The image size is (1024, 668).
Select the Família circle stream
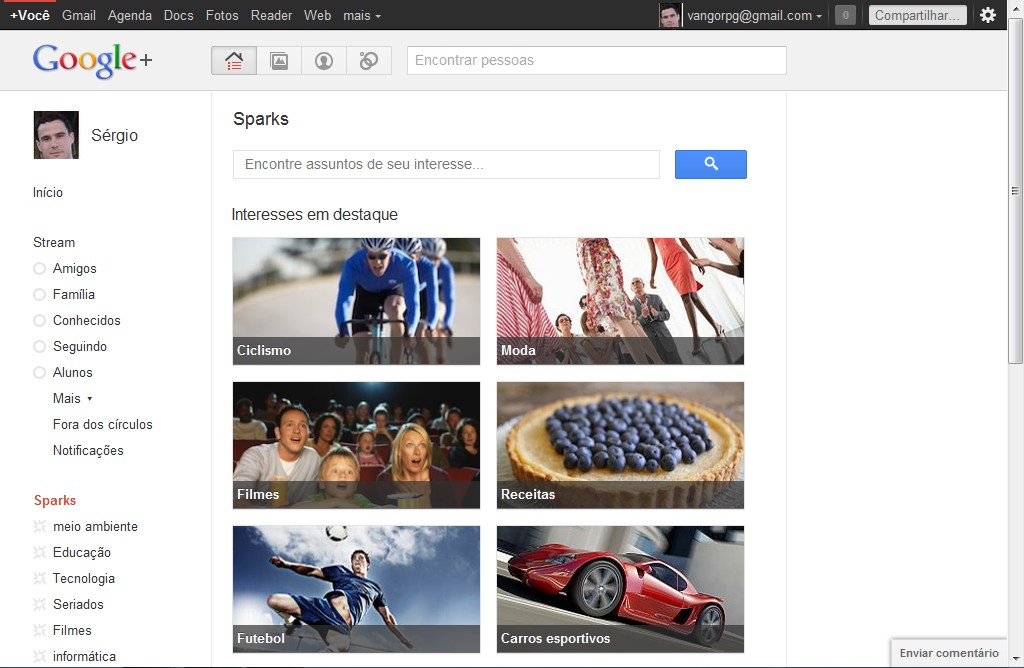click(x=73, y=295)
